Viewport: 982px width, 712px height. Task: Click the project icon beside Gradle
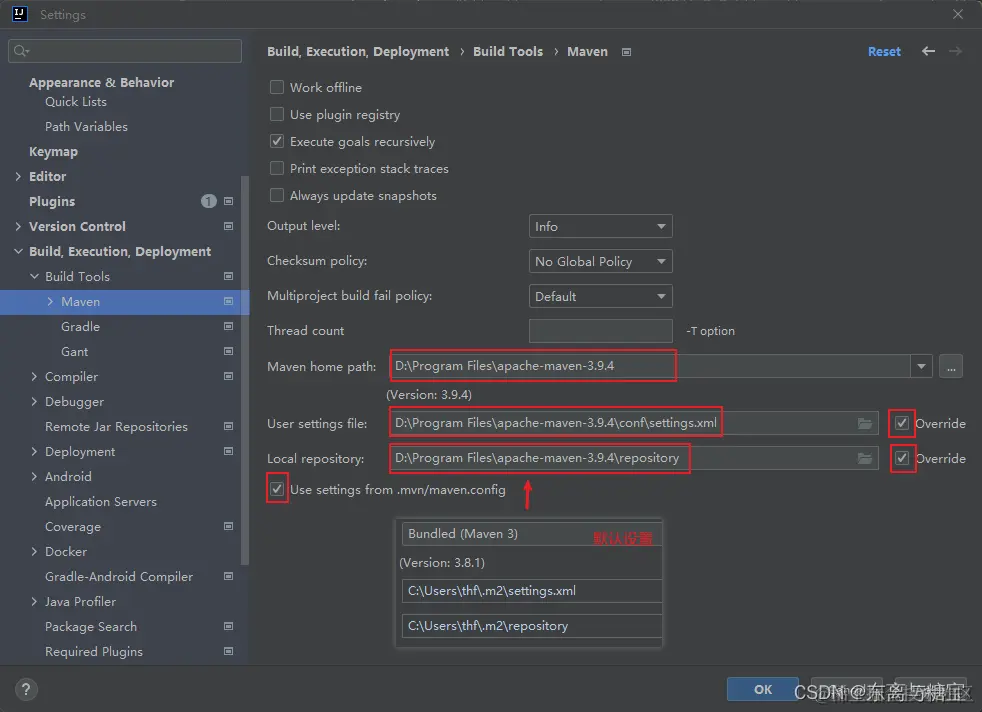click(x=229, y=326)
